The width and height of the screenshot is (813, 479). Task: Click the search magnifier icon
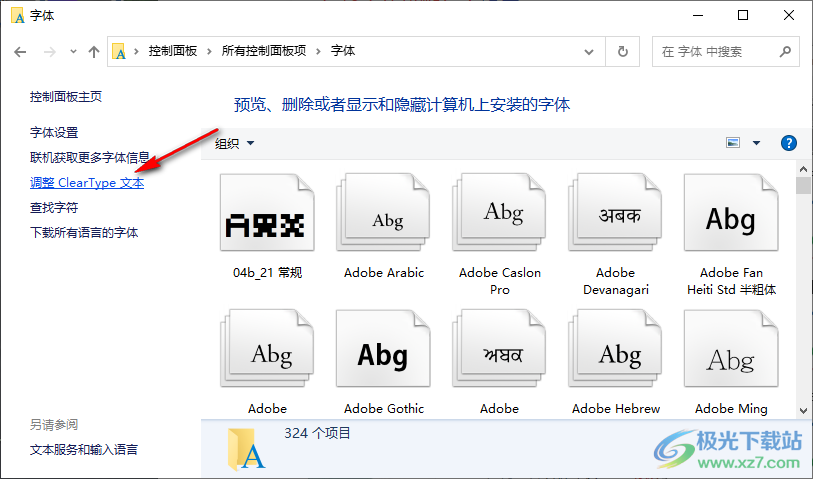click(x=786, y=51)
